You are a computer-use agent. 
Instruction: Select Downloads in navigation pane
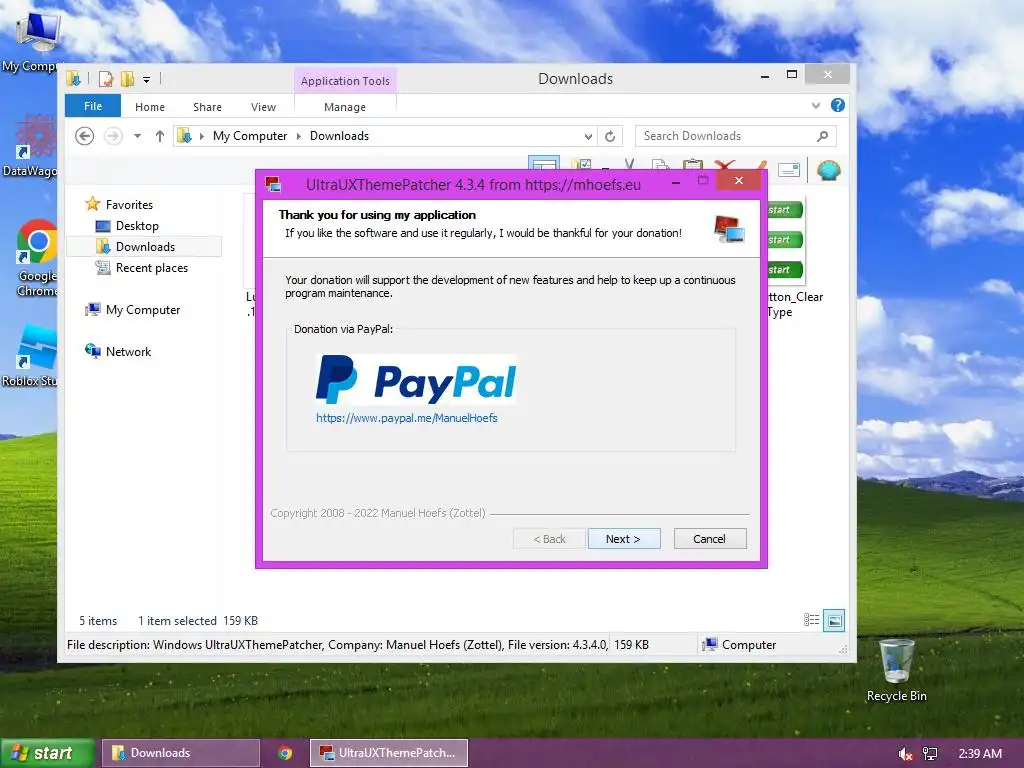pos(144,247)
